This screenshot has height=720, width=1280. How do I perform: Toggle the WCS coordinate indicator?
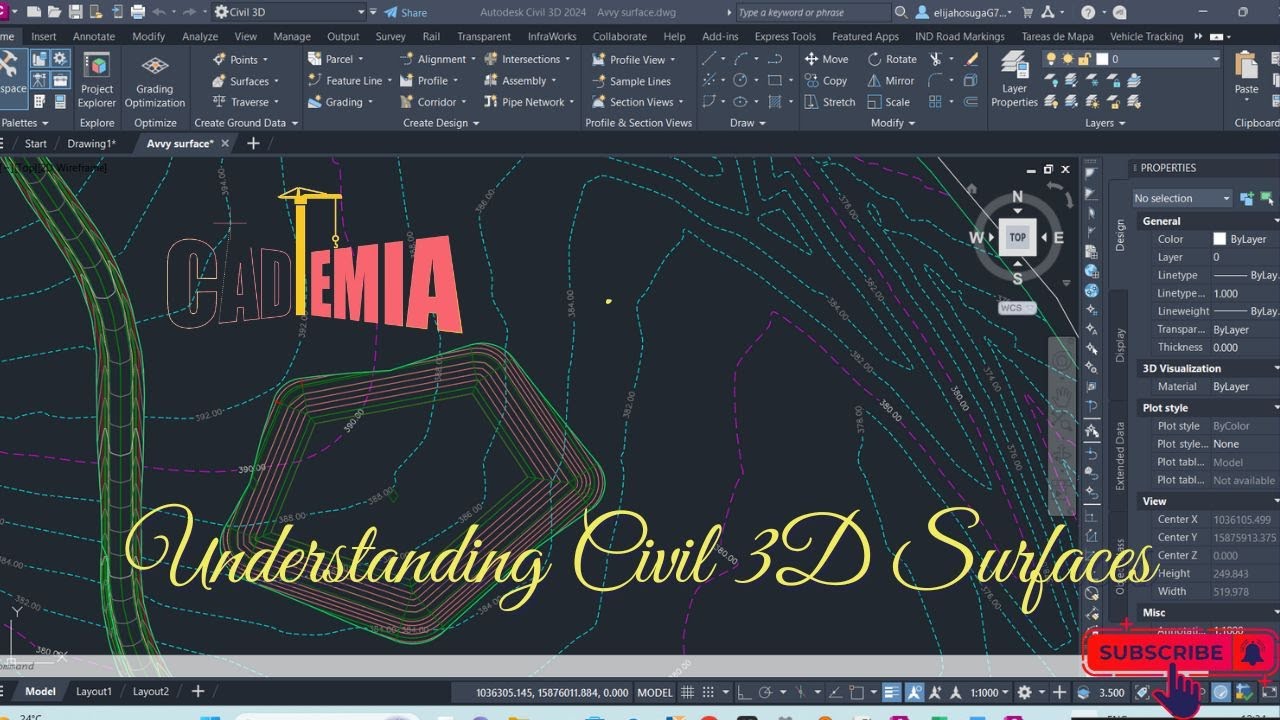point(1017,308)
